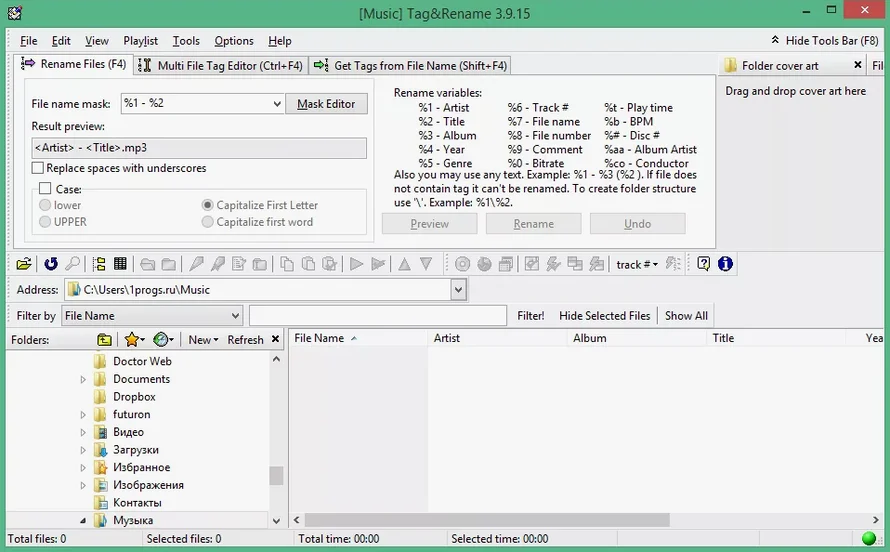The image size is (890, 552).
Task: Click the notepad-with-pencil edit icon
Action: 239,264
